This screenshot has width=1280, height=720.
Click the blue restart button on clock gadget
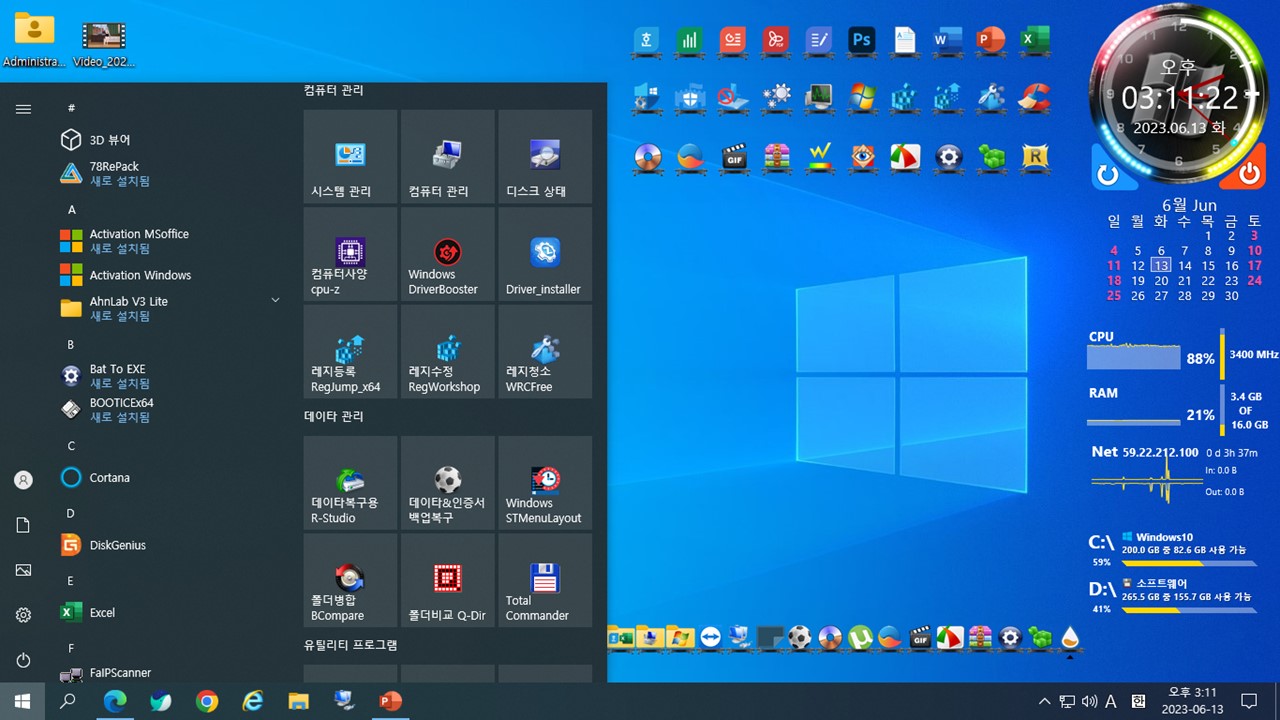pyautogui.click(x=1107, y=174)
